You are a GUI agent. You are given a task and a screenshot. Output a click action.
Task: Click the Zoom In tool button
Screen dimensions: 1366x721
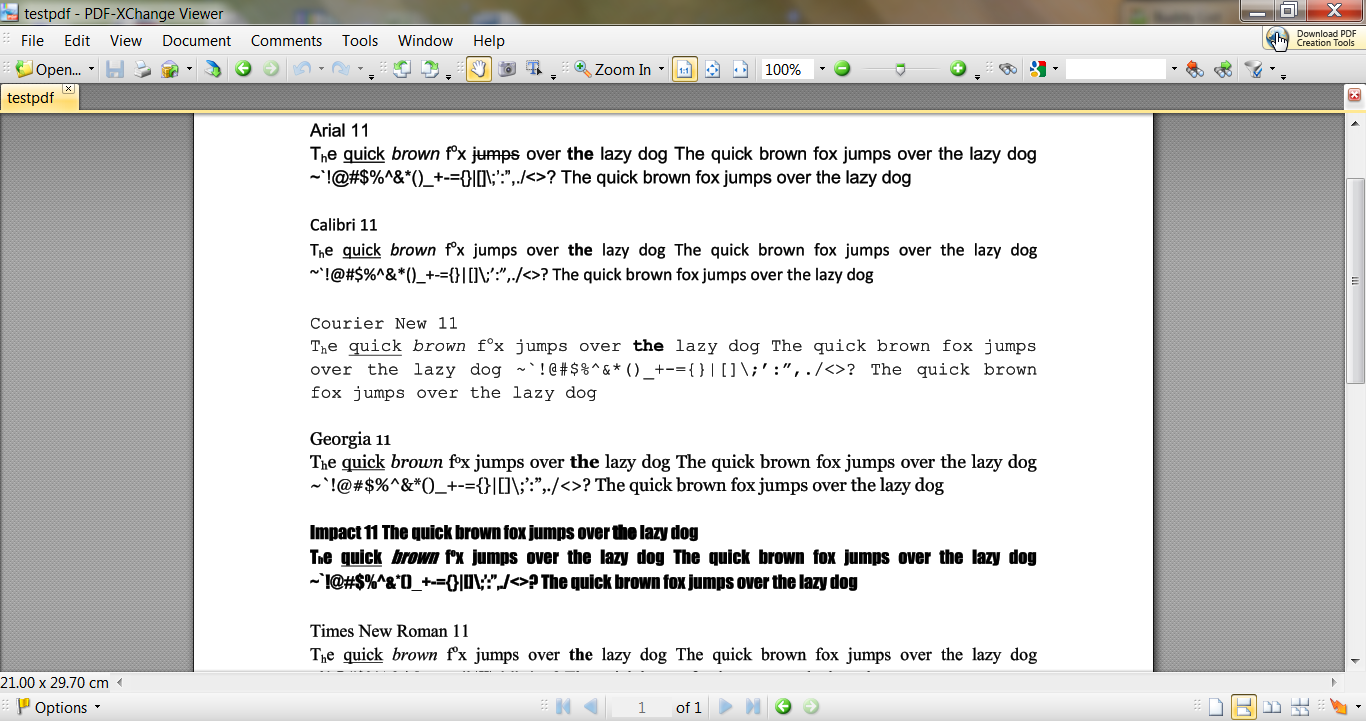click(x=612, y=69)
